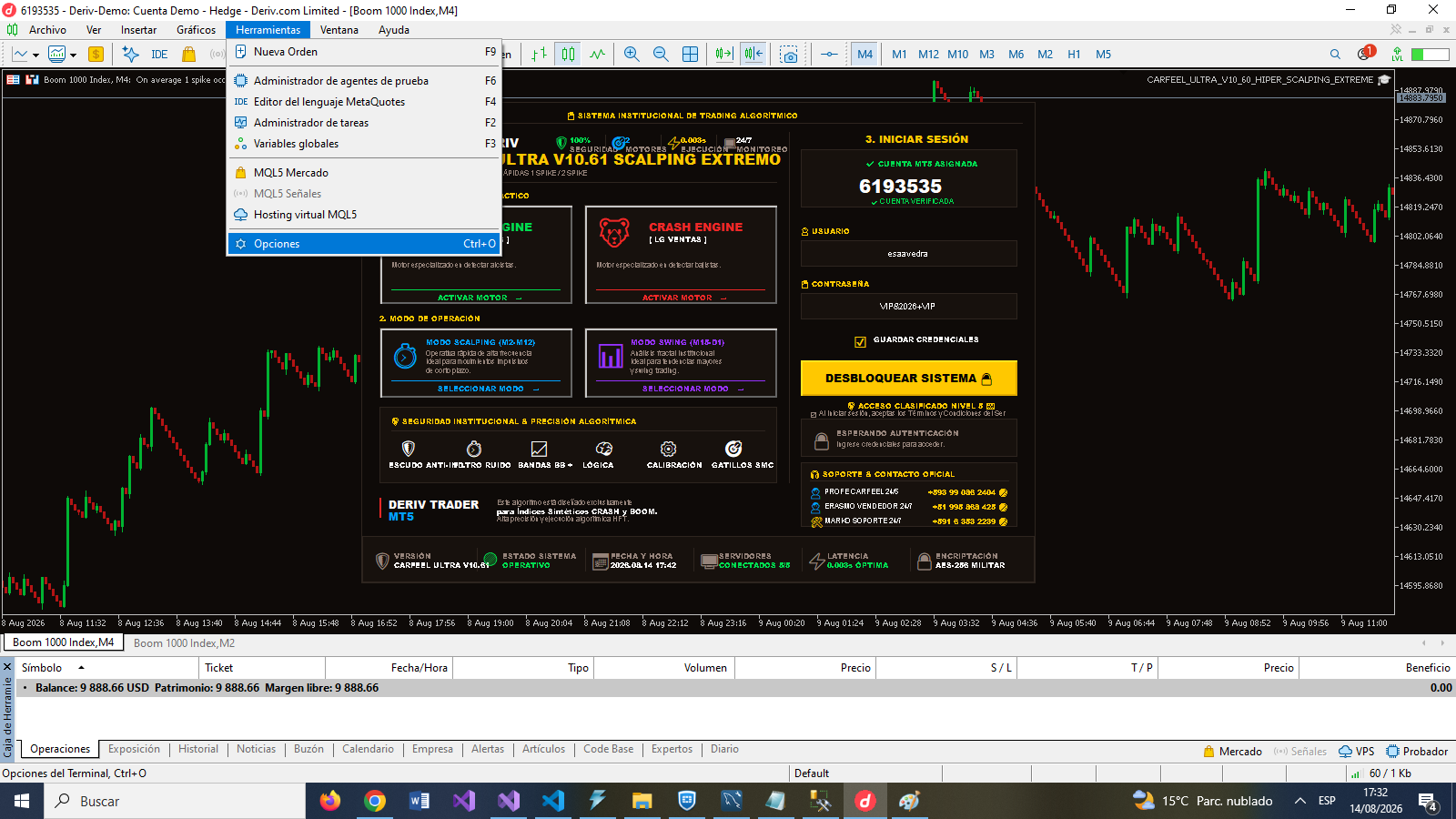Open Probador in the status area
Screen dimensions: 1456x819
pos(1417,752)
